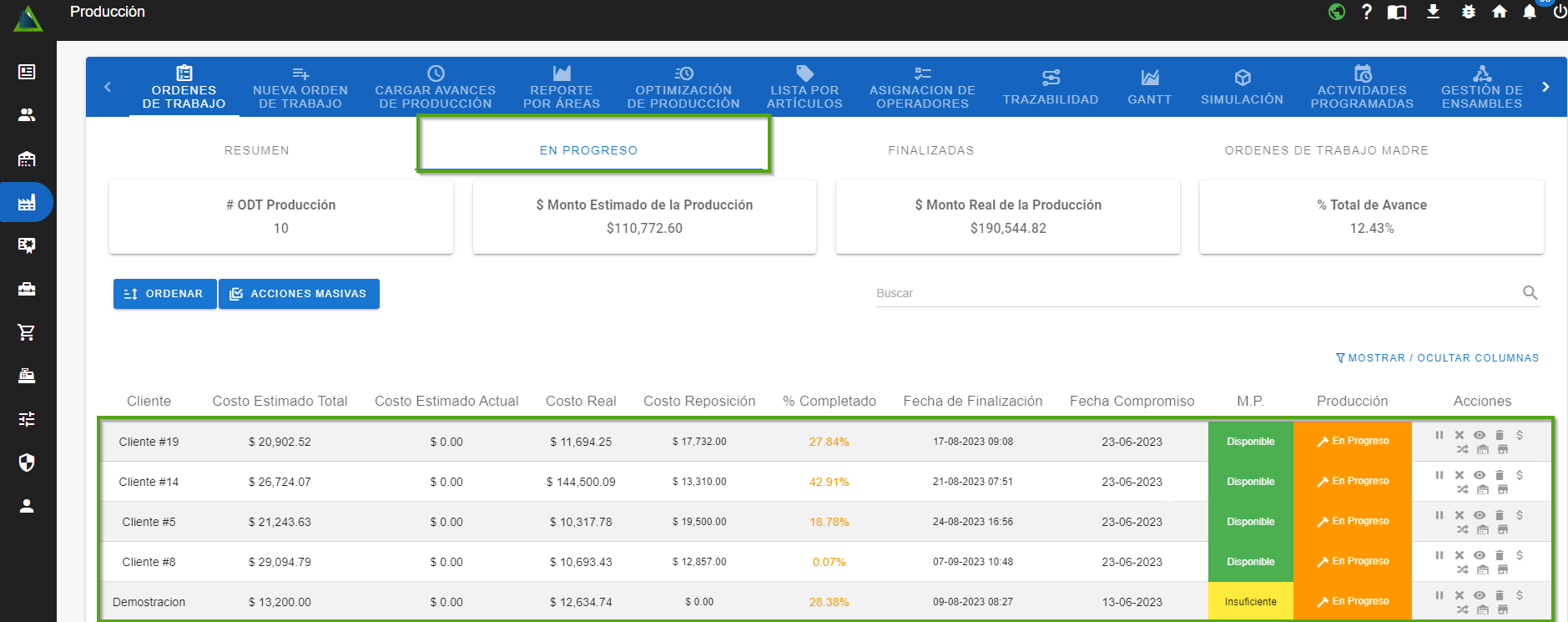1568x622 pixels.
Task: Click the Acciones Masivas button
Action: click(299, 294)
